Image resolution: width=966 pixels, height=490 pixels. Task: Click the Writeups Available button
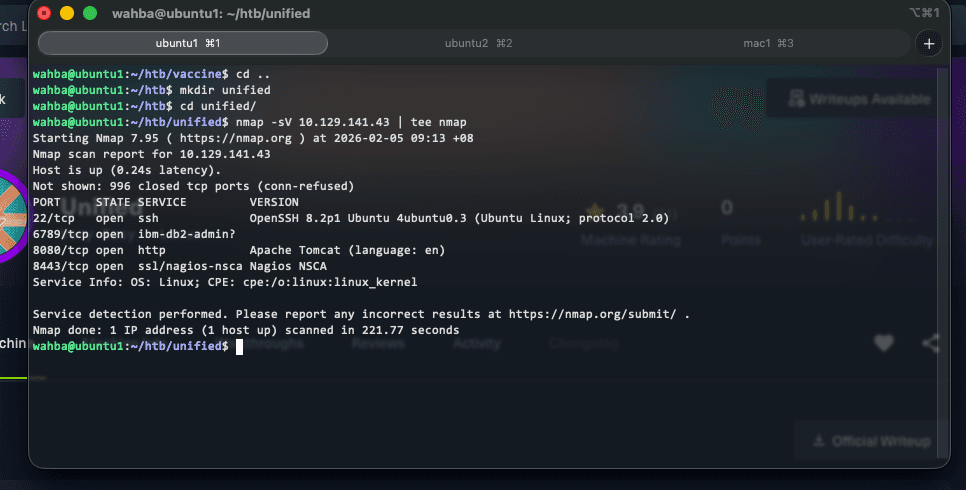[x=859, y=98]
